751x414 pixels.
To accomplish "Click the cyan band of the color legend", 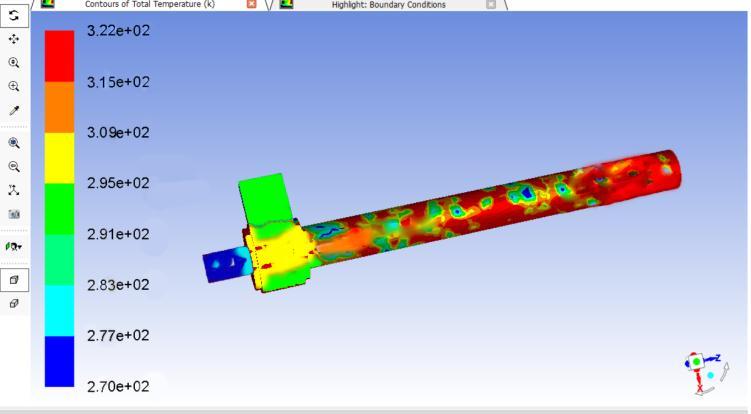I will tap(59, 310).
